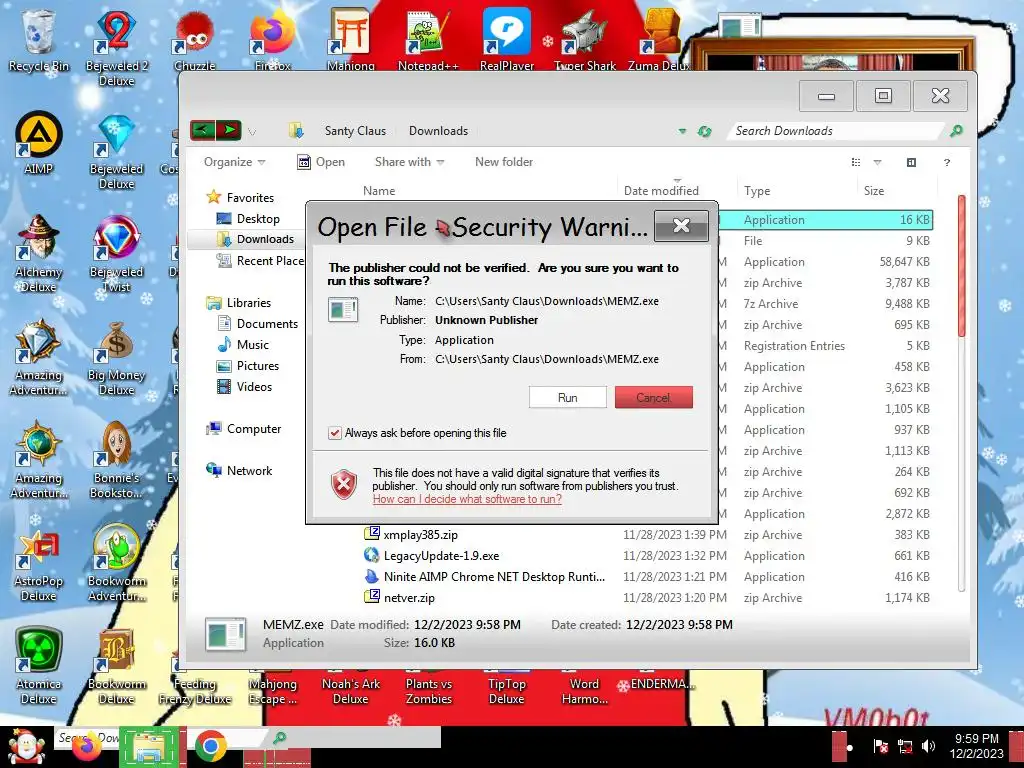Sort by the Type column header
This screenshot has height=768, width=1024.
click(757, 191)
